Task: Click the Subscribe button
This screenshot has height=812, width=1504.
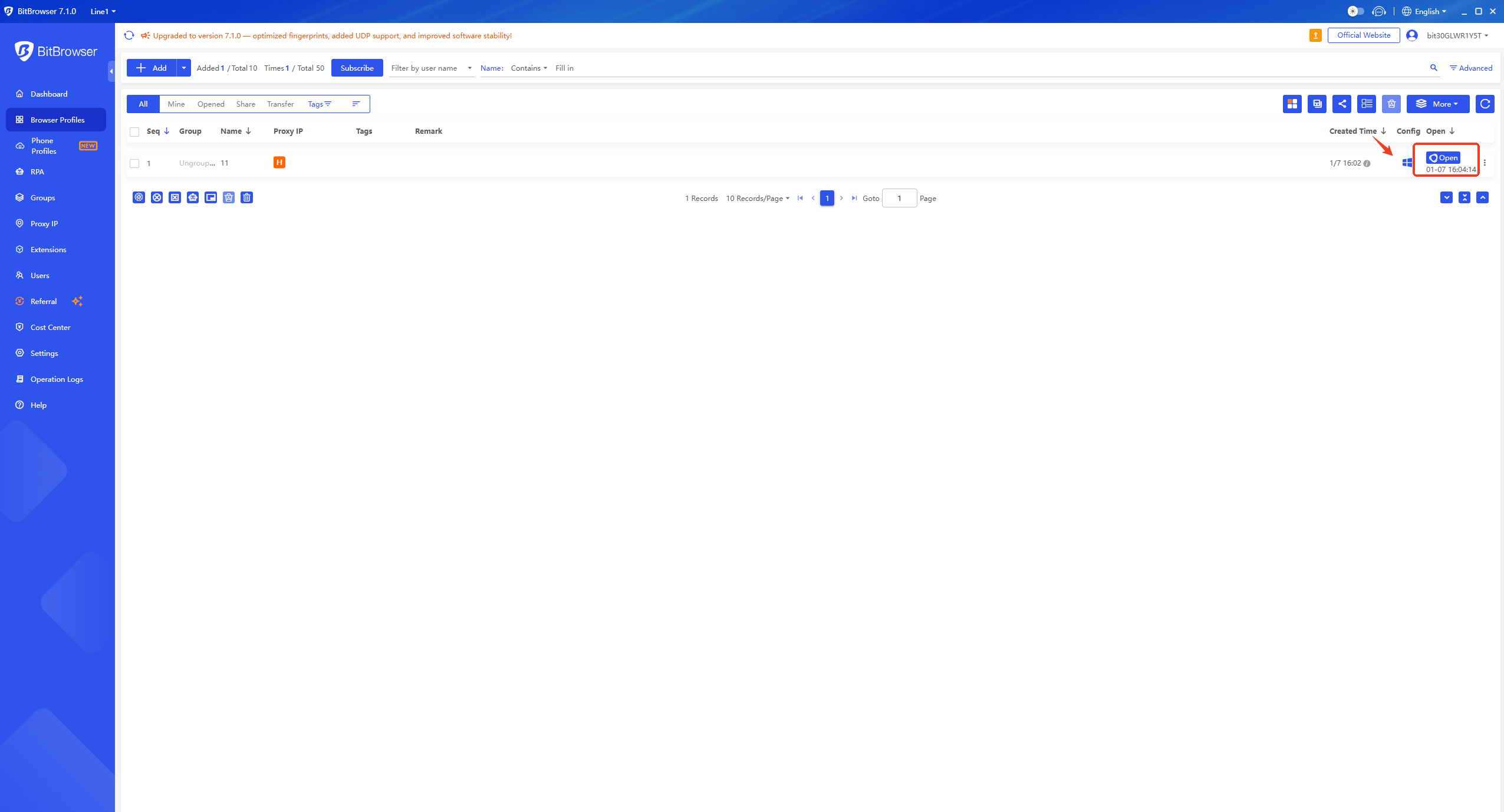Action: pyautogui.click(x=357, y=68)
